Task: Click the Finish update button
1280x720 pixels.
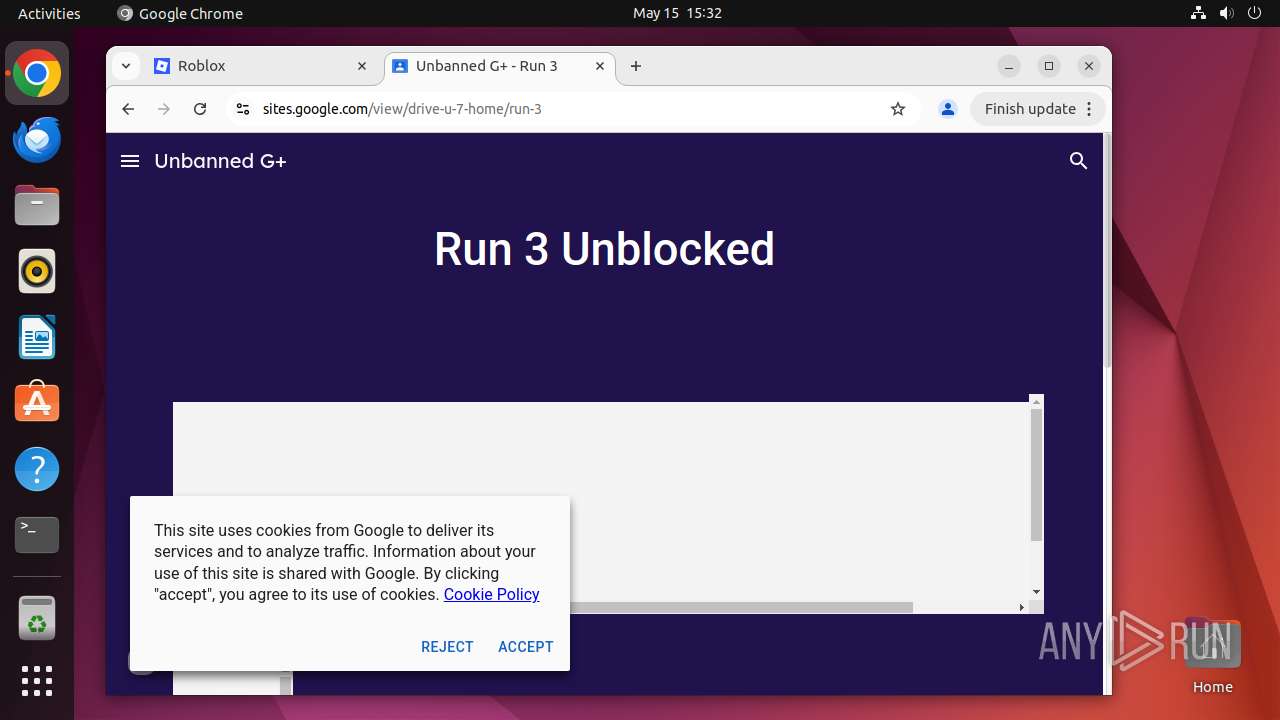Action: pos(1038,109)
